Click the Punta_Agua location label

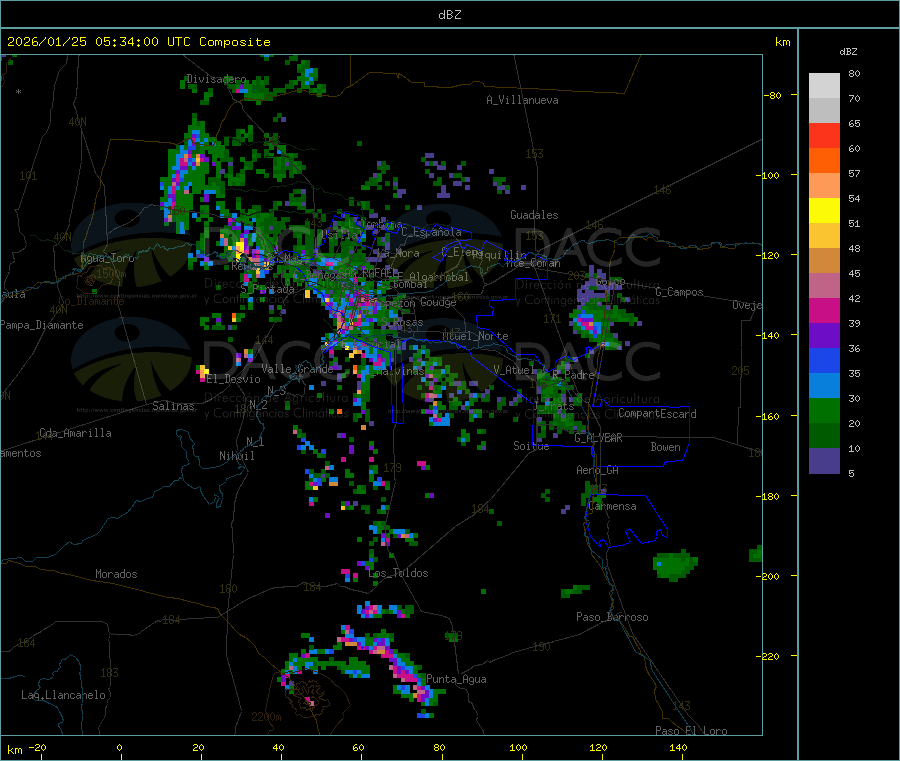pyautogui.click(x=456, y=679)
